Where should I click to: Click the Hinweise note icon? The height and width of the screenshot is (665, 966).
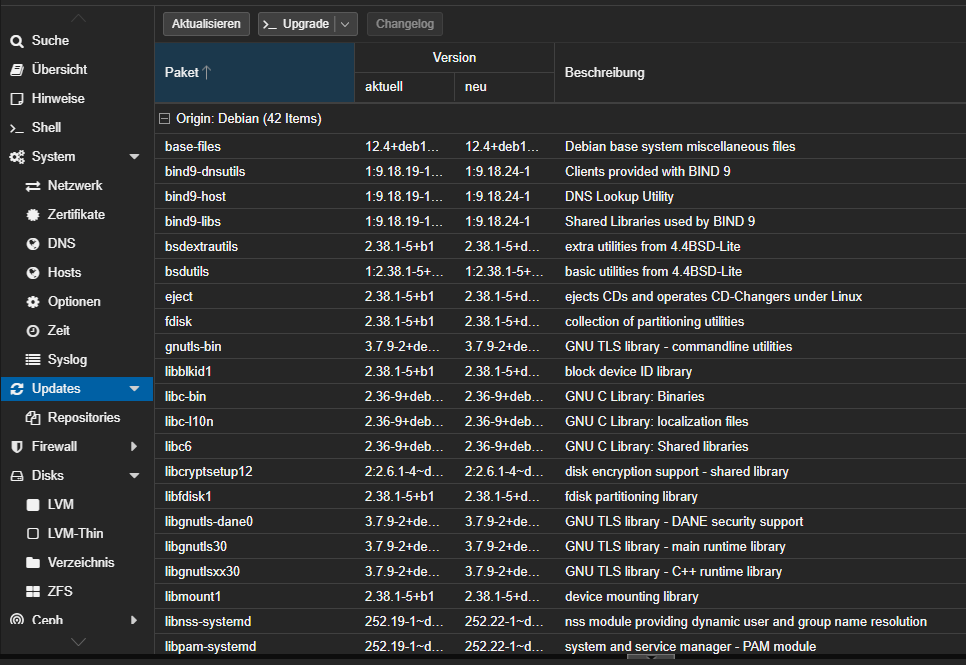tap(17, 99)
